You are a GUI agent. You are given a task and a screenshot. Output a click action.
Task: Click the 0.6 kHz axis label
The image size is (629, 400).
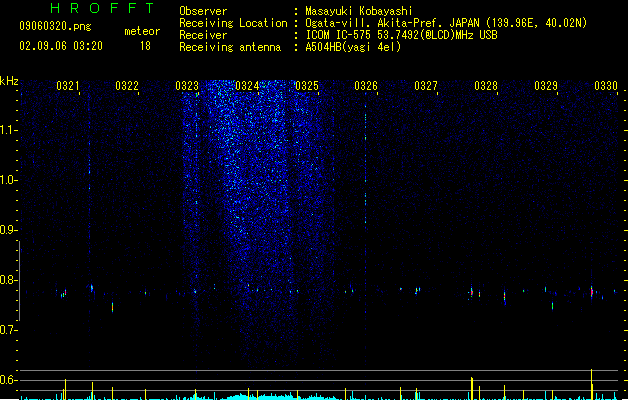(x=8, y=380)
